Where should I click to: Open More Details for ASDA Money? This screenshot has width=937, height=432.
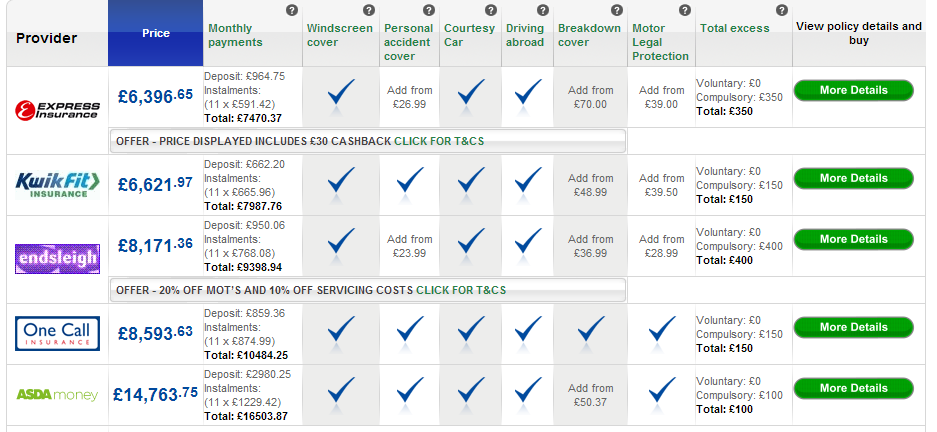point(853,388)
